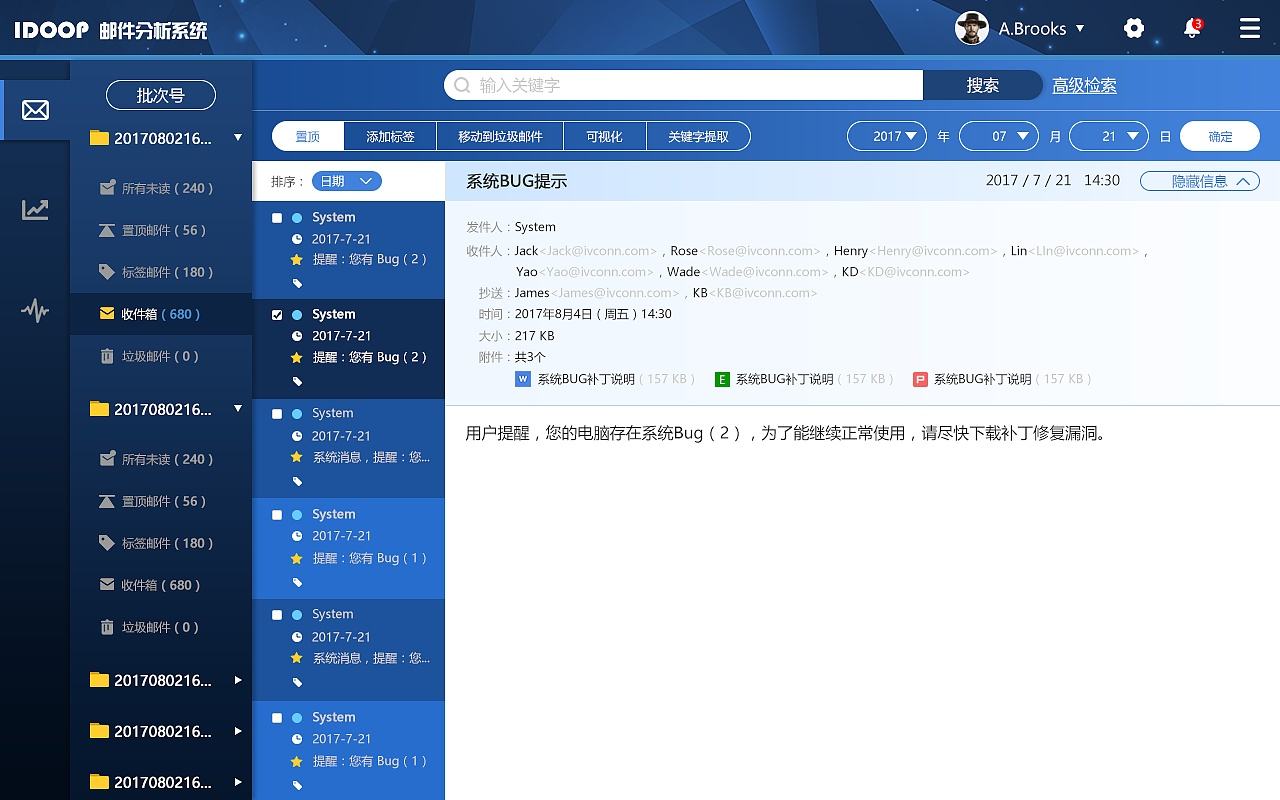This screenshot has height=800, width=1280.
Task: Click the star icon on first System email
Action: [296, 259]
